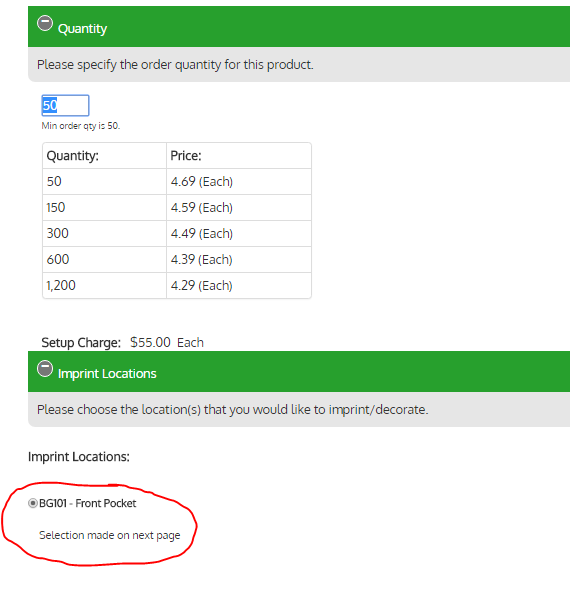The image size is (570, 611).
Task: Select the 150 quantity table row
Action: 177,208
